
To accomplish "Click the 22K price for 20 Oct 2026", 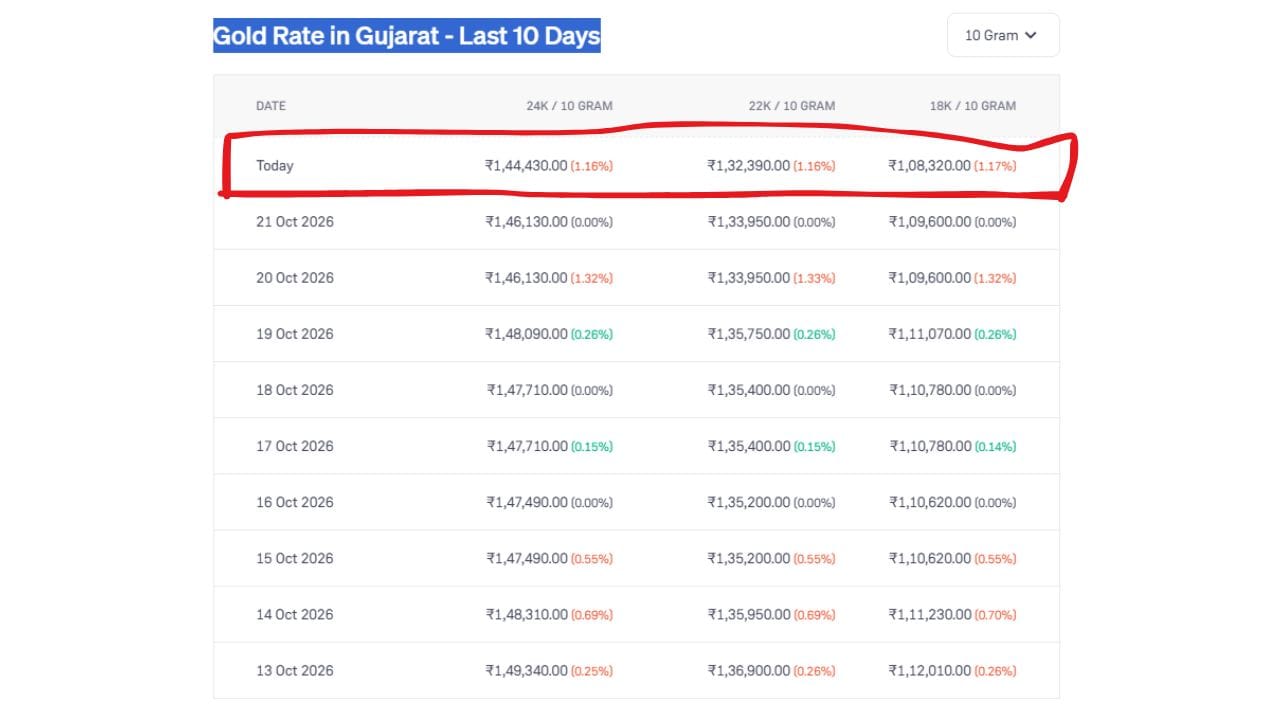I will coord(749,278).
